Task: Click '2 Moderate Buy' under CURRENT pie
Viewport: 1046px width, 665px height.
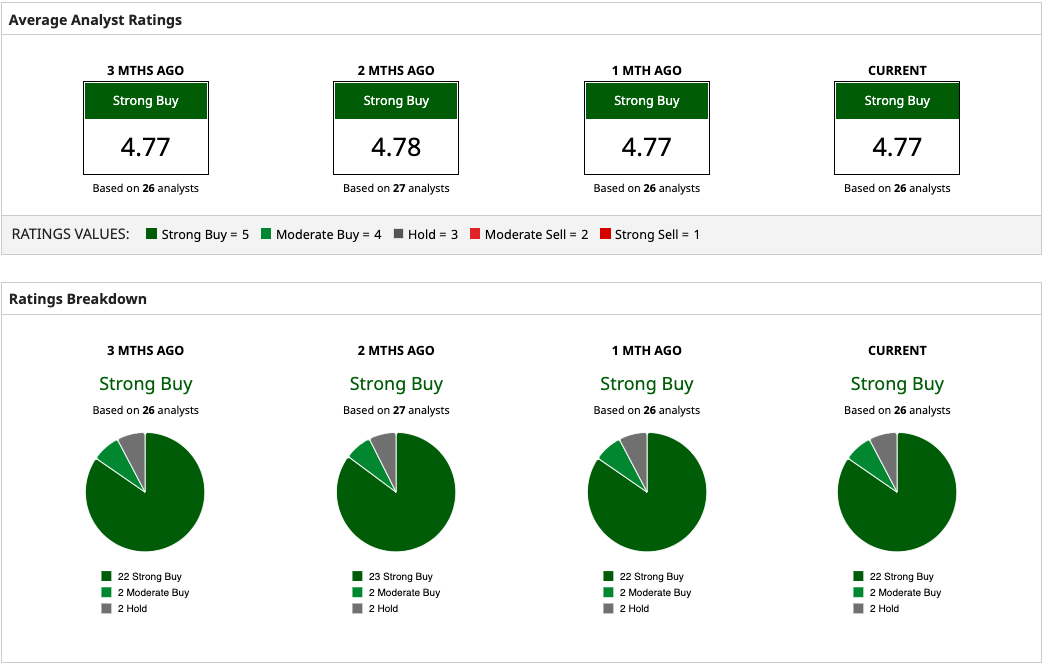Action: click(897, 592)
